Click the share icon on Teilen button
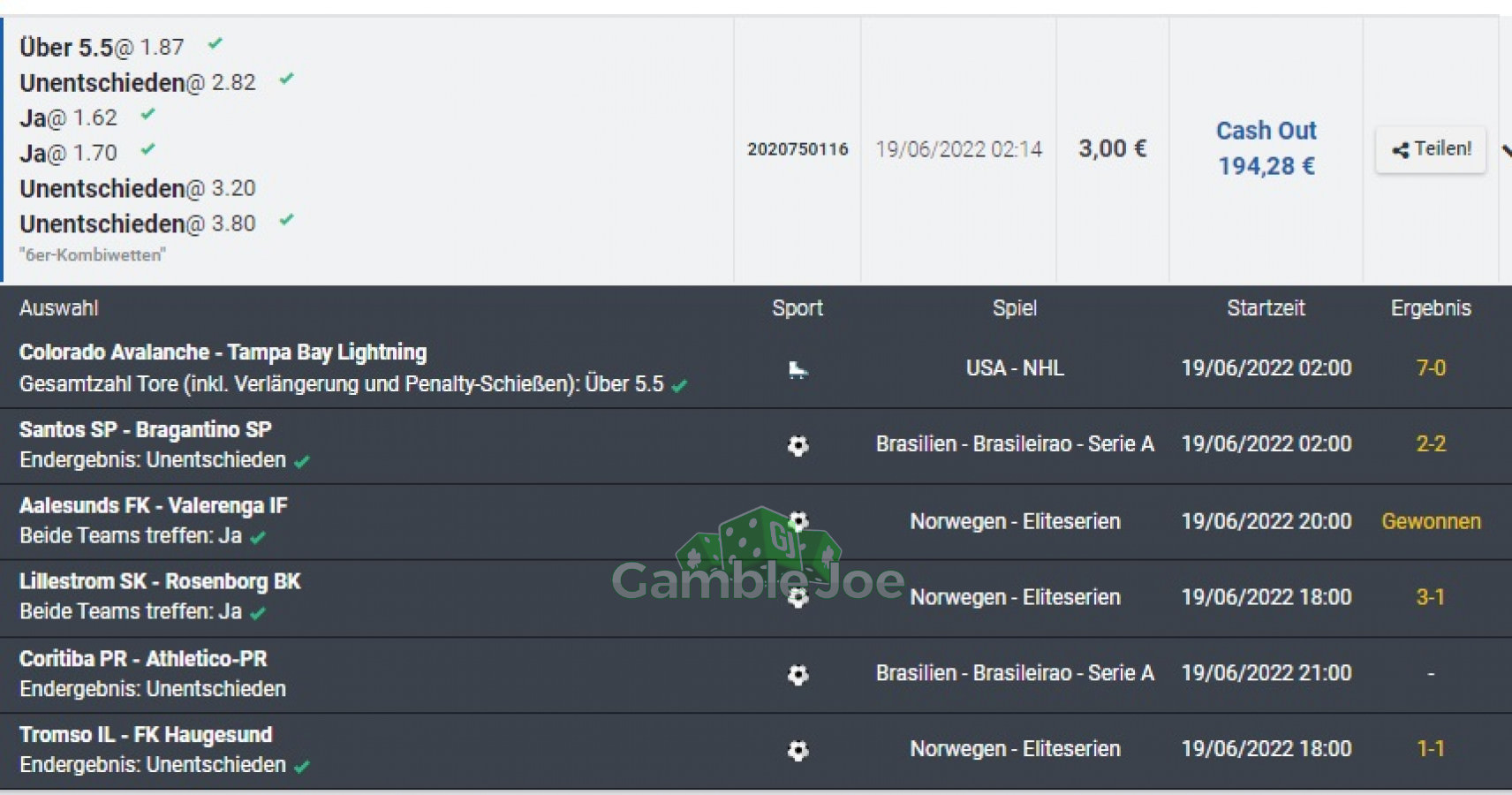 click(x=1401, y=150)
